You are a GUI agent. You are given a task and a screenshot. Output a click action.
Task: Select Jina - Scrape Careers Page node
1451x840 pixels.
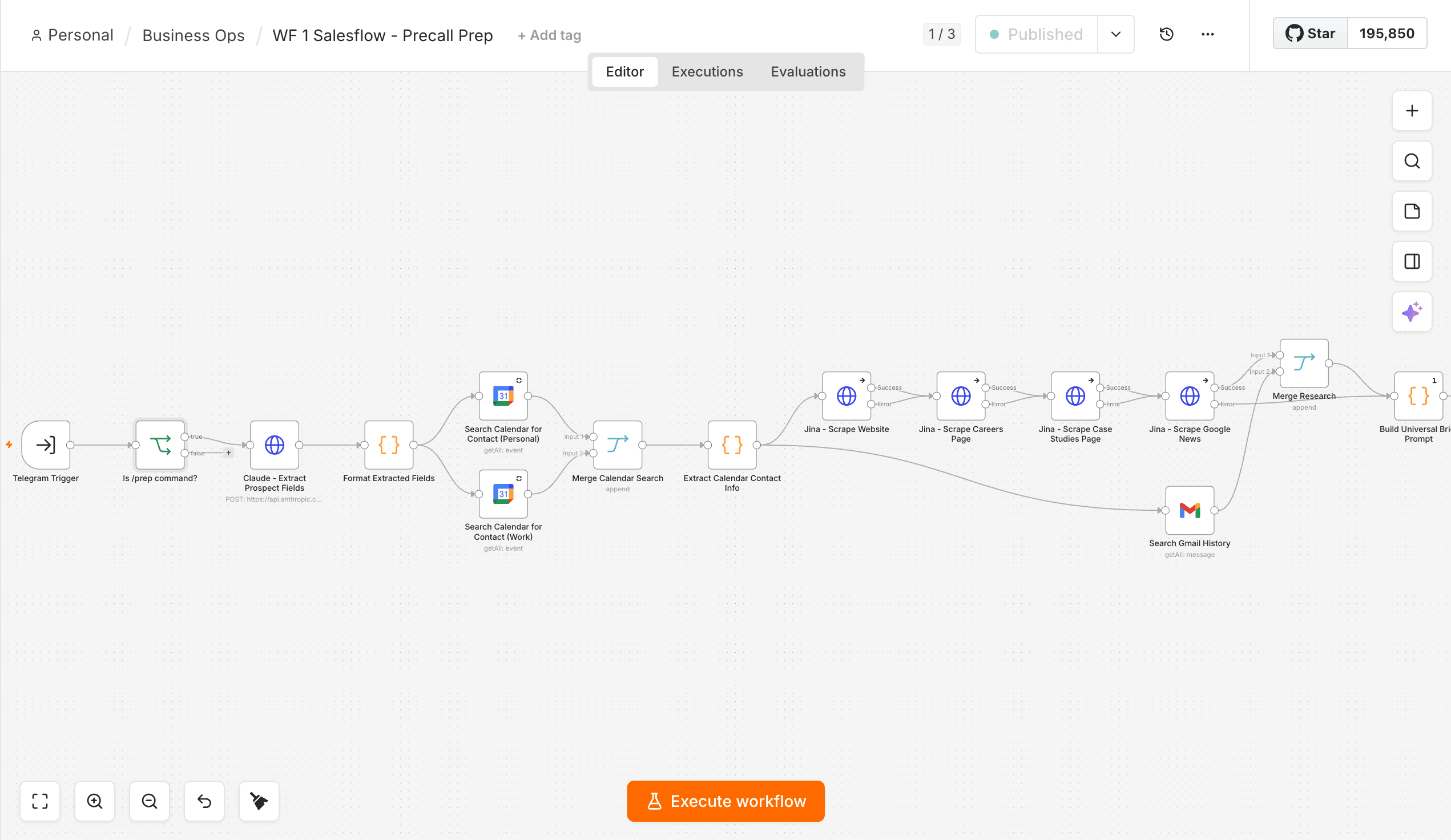(x=961, y=395)
